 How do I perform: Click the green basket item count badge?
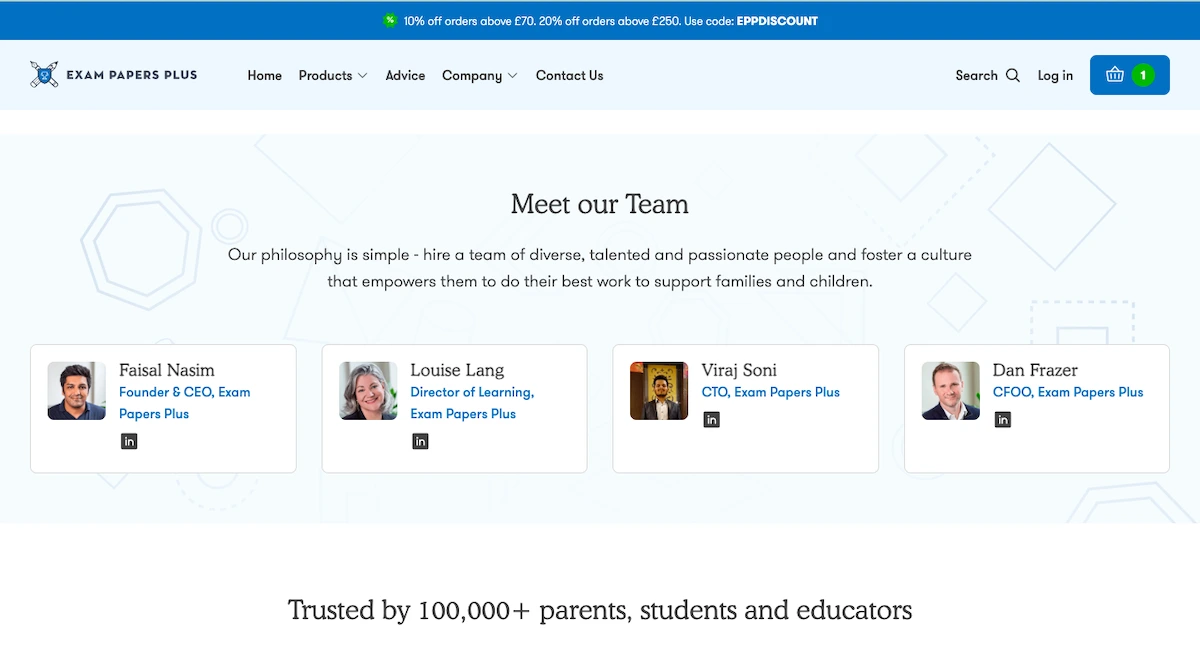coord(1143,75)
